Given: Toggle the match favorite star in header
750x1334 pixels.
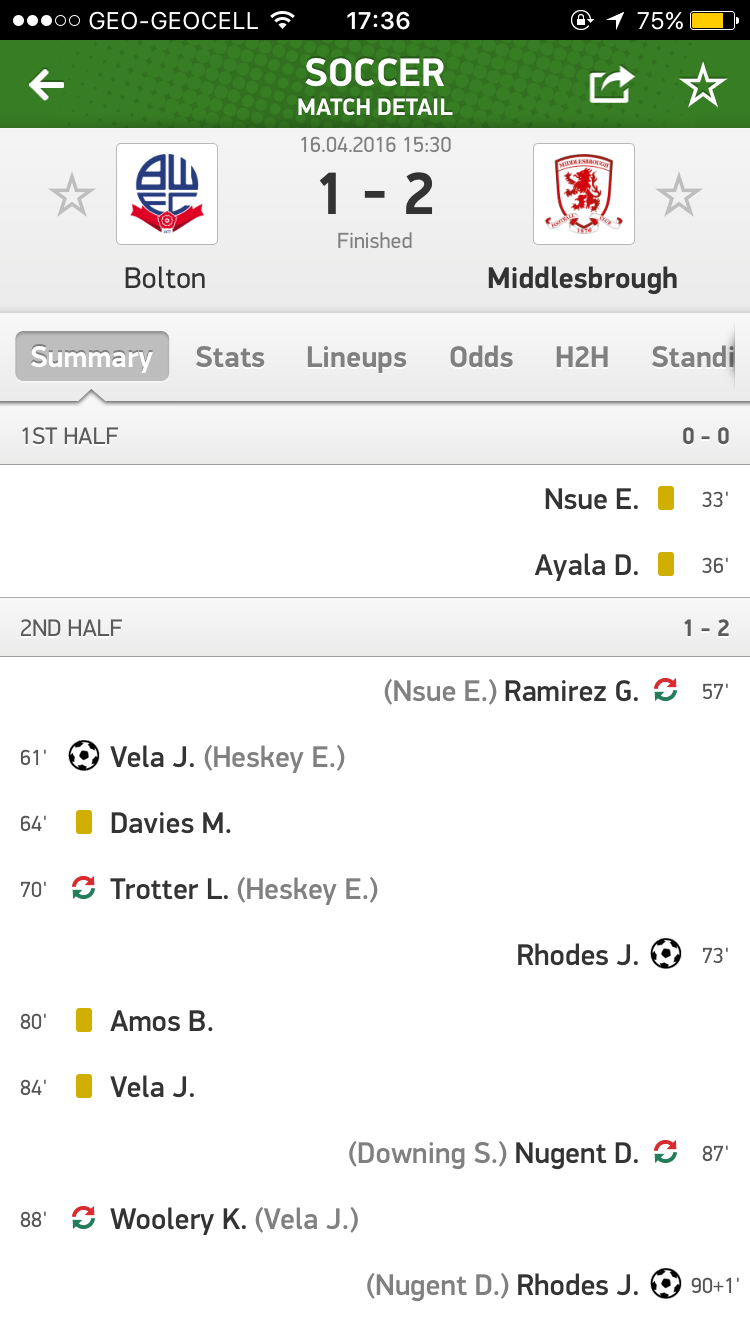Looking at the screenshot, I should pyautogui.click(x=703, y=86).
